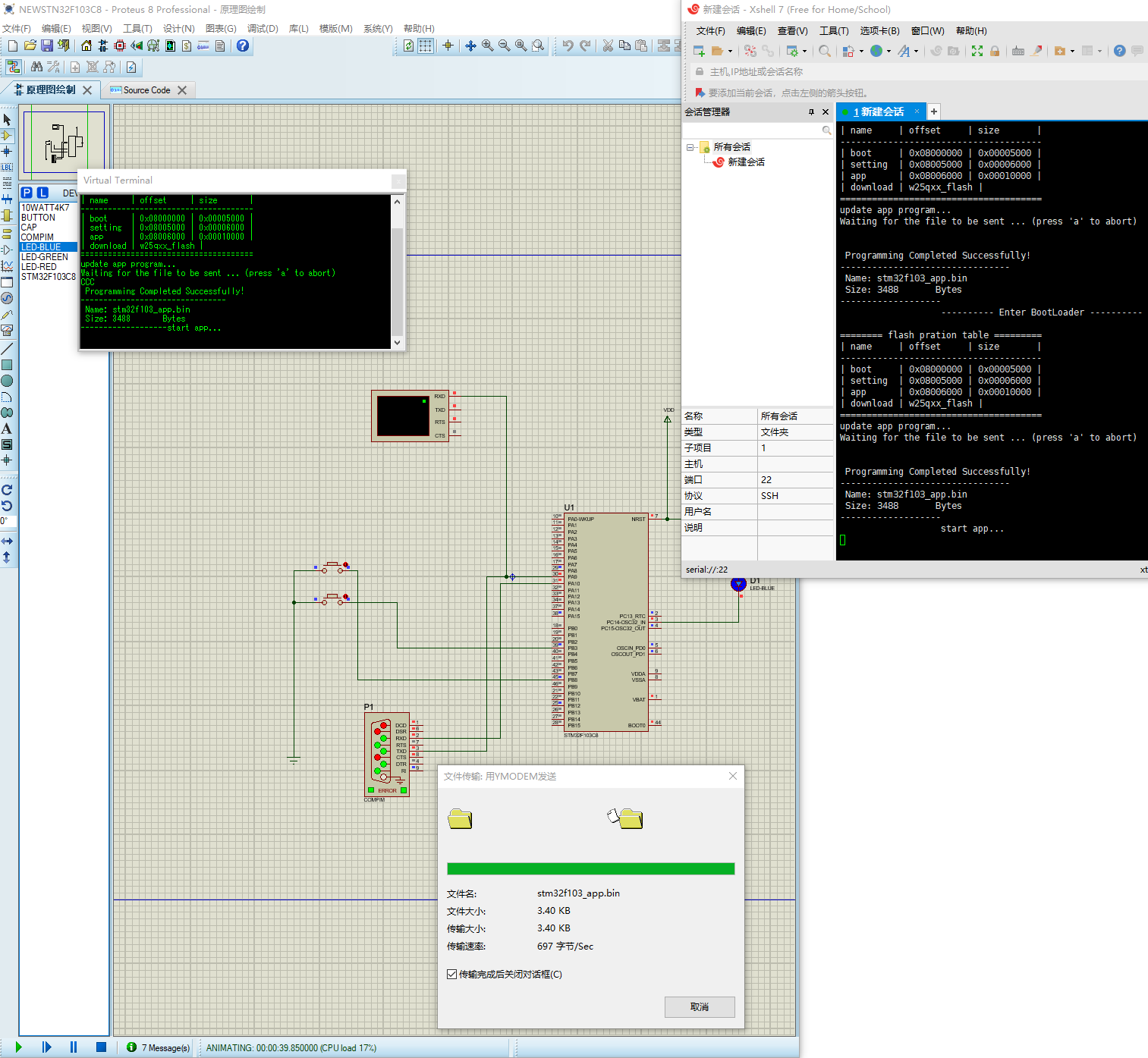Stop the Proteus simulation
The height and width of the screenshot is (1058, 1148).
(x=101, y=1047)
